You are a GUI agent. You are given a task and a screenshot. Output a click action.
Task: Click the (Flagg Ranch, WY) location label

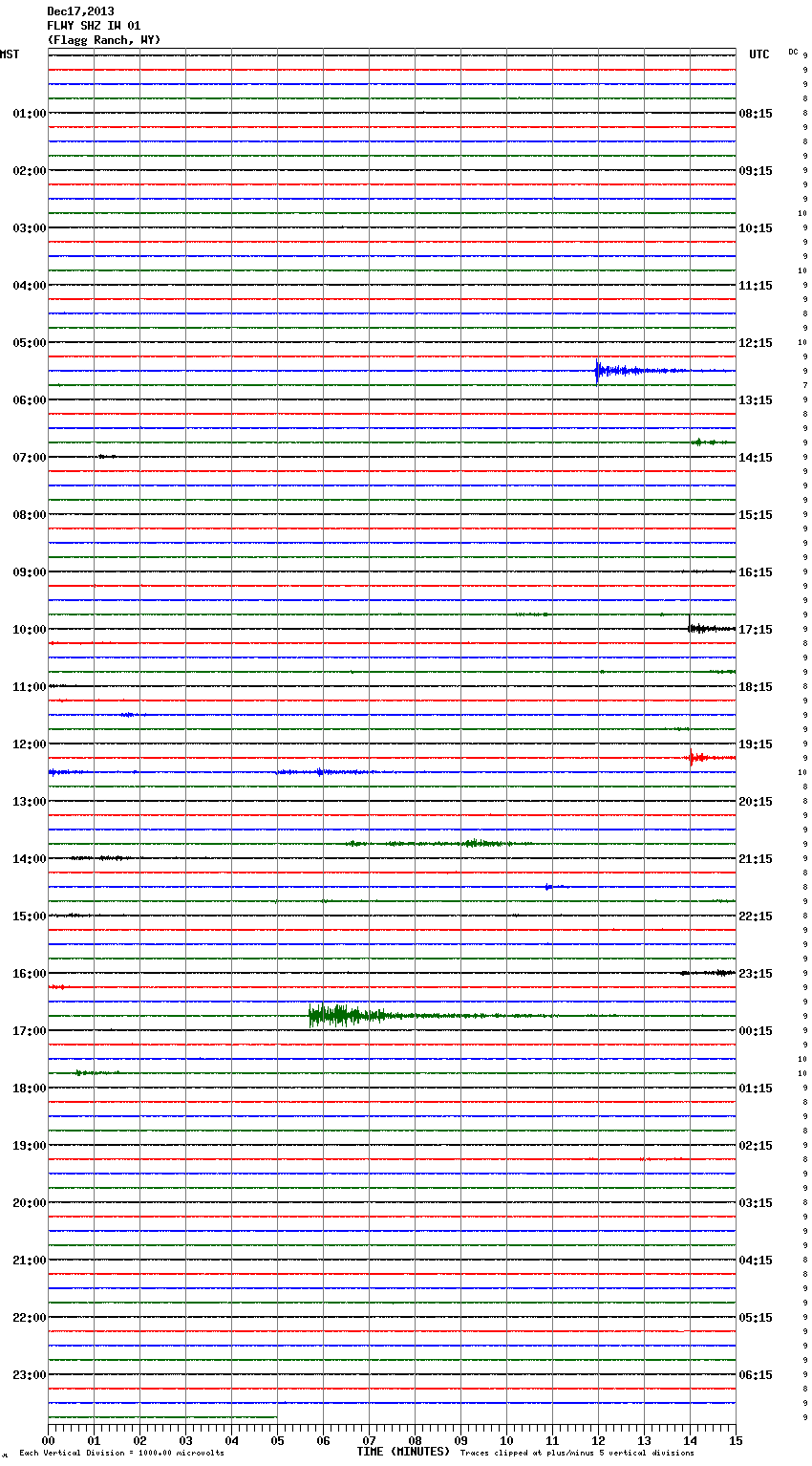104,40
